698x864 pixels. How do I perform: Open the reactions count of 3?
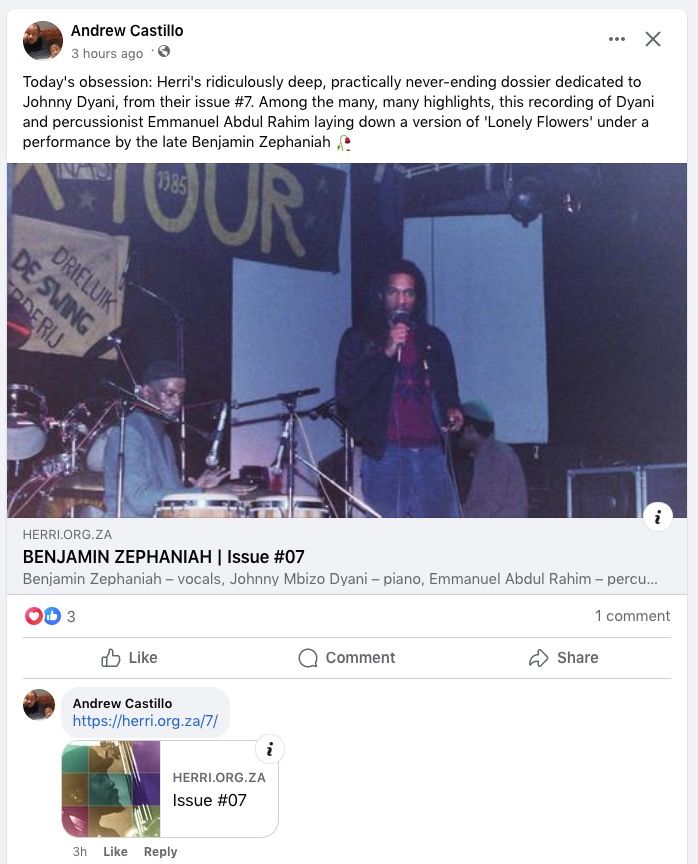click(71, 617)
